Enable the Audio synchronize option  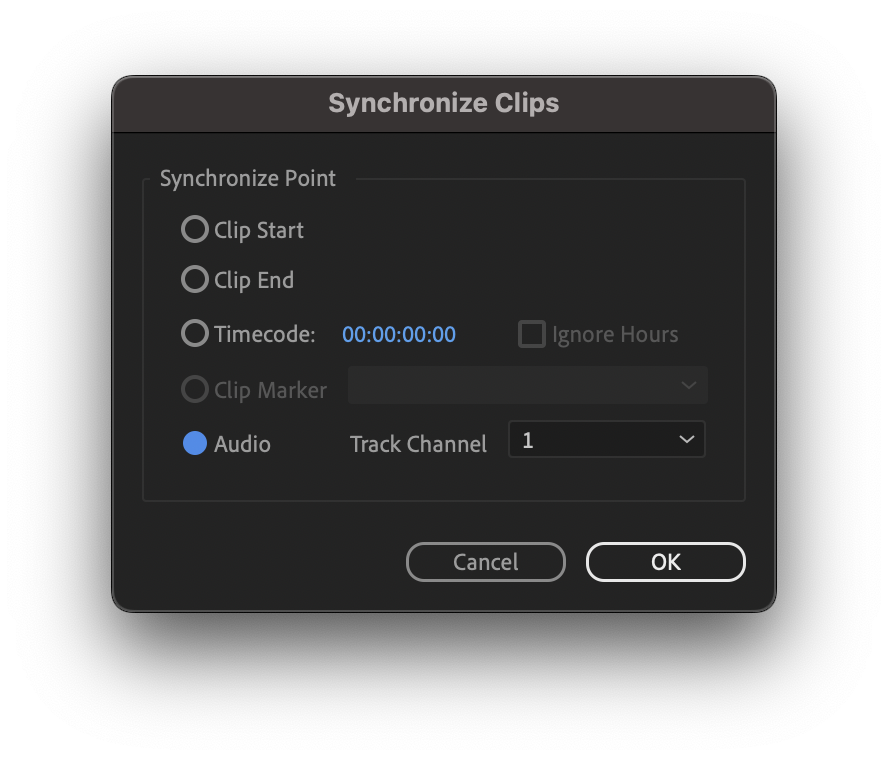pyautogui.click(x=194, y=444)
